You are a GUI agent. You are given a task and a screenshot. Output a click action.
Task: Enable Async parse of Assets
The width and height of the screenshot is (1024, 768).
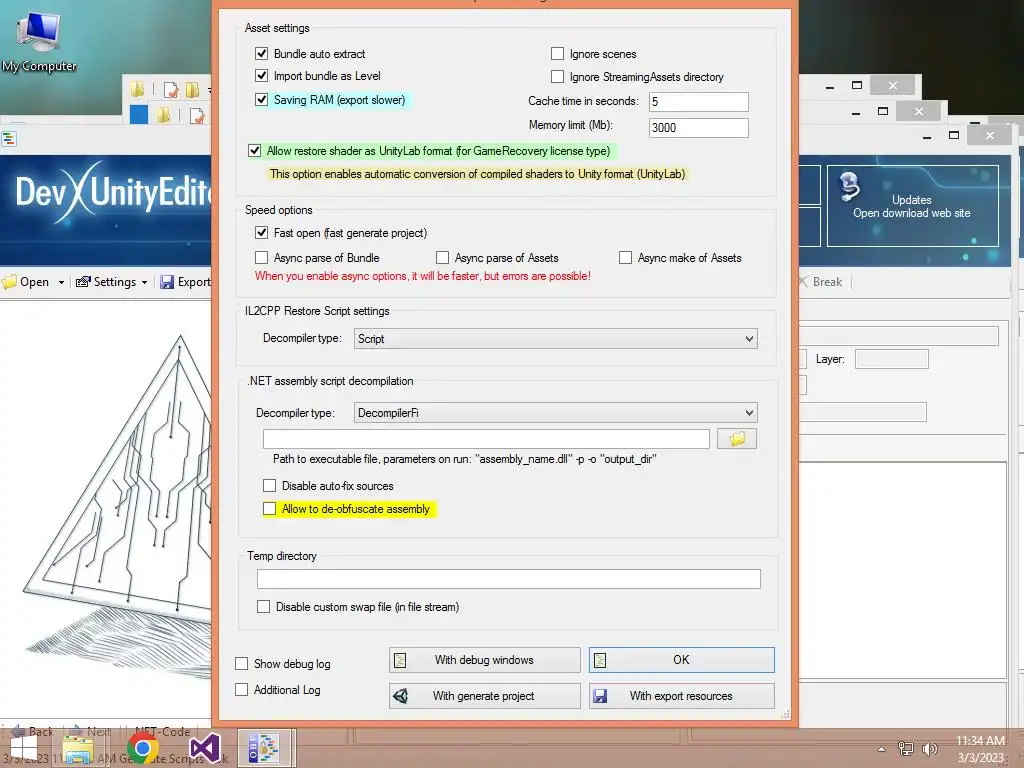443,257
